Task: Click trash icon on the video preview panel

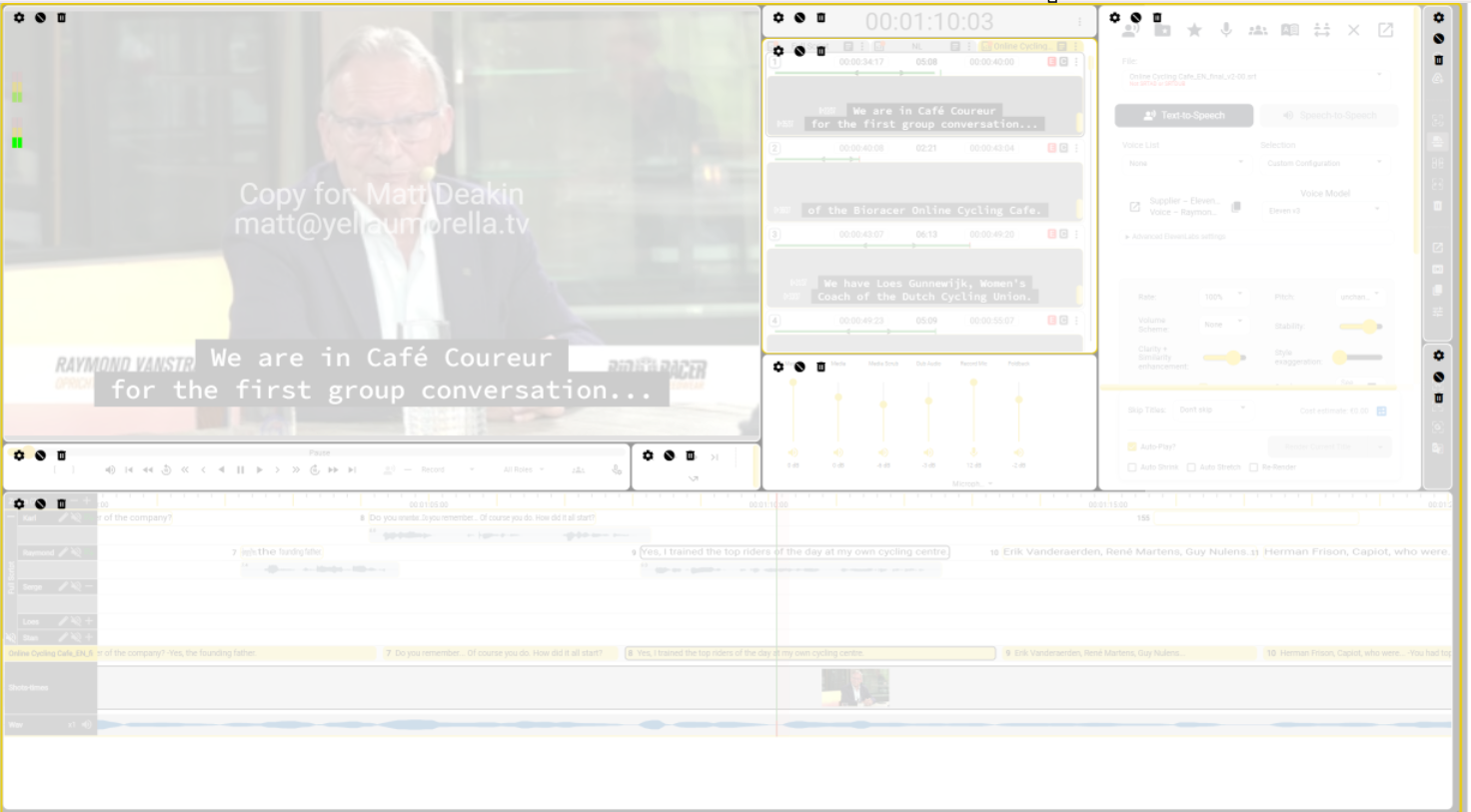Action: 62,18
